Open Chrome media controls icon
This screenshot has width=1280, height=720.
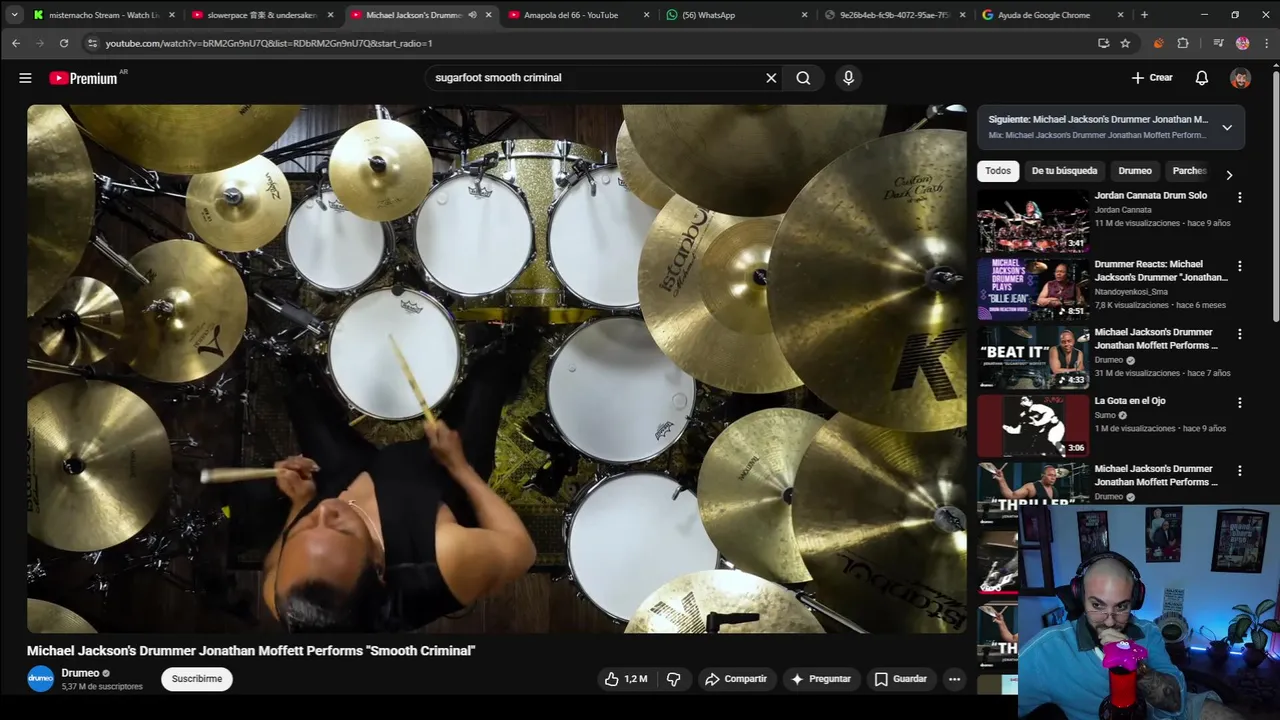(x=1218, y=43)
